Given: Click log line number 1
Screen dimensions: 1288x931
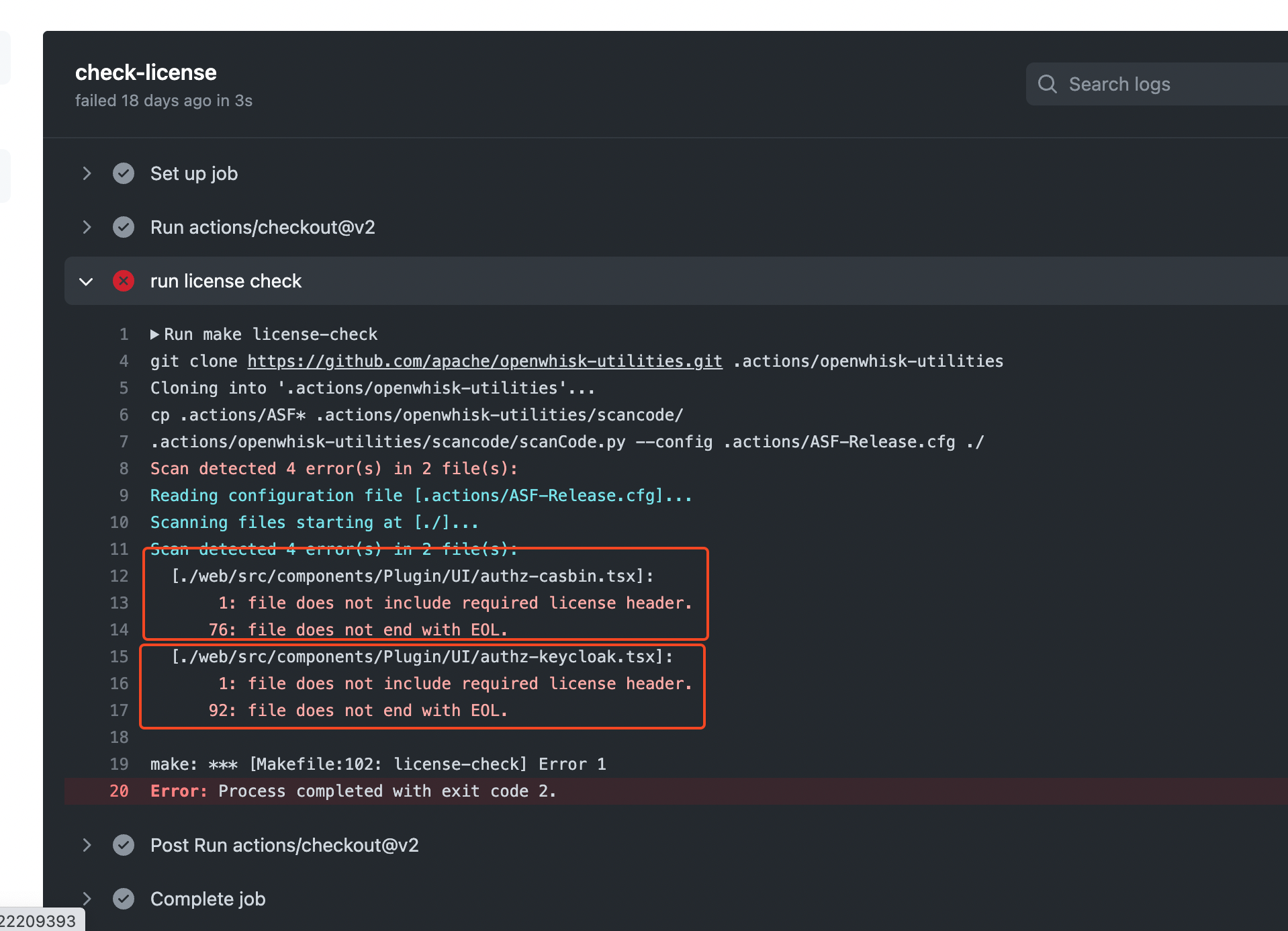Looking at the screenshot, I should point(124,335).
